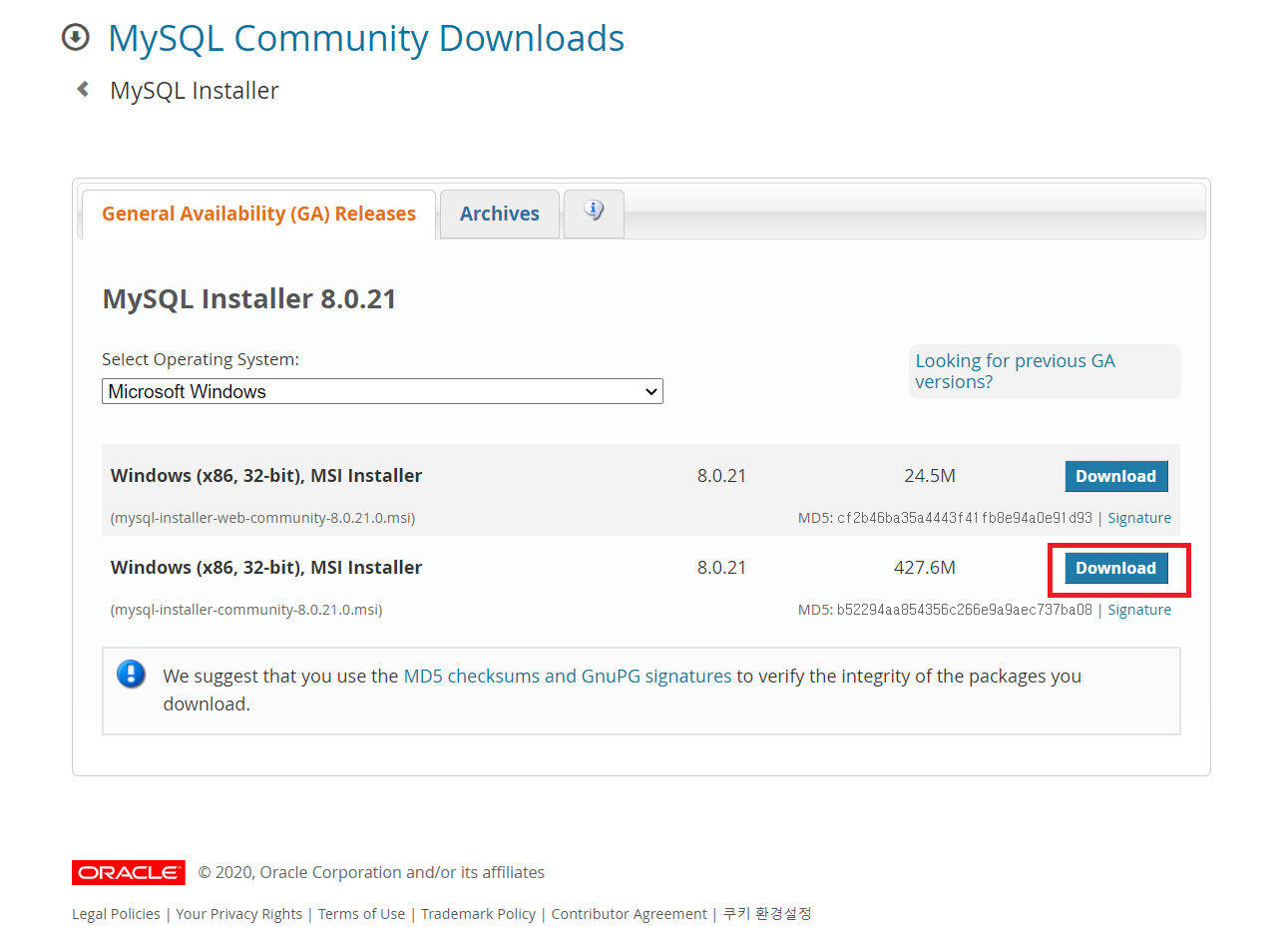Screen dimensions: 1288x928
Task: Click the MySQL Installer 8.0.21 heading
Action: click(x=249, y=299)
